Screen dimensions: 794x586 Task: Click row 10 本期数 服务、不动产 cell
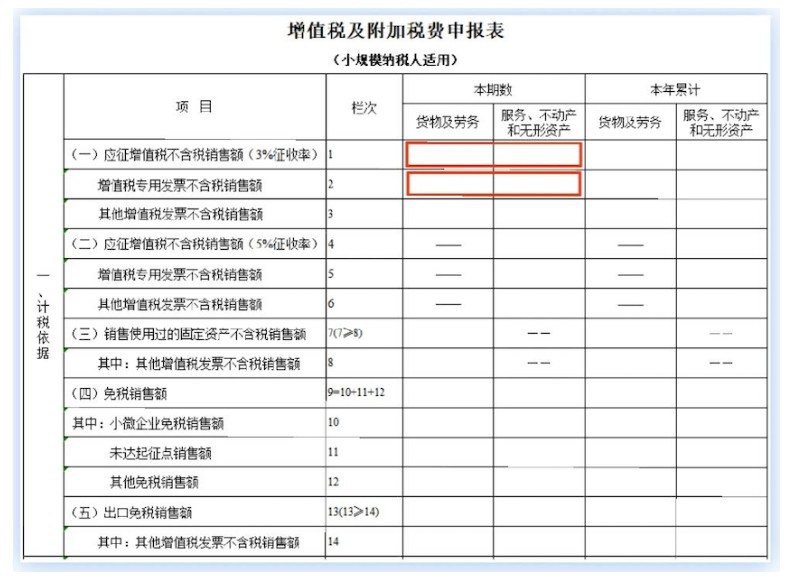pyautogui.click(x=539, y=423)
